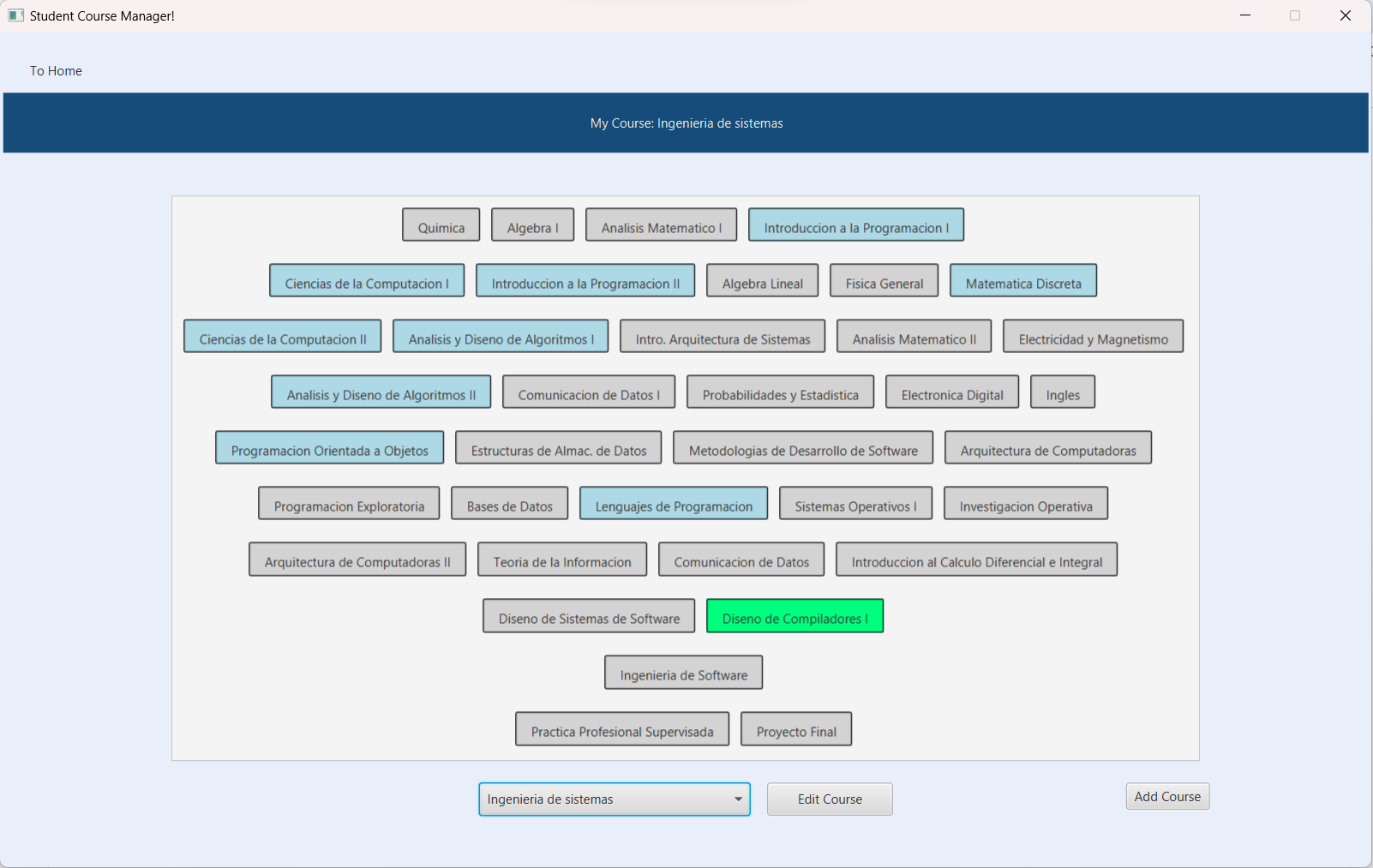The width and height of the screenshot is (1373, 868).
Task: Select the Quimica course
Action: [x=441, y=224]
